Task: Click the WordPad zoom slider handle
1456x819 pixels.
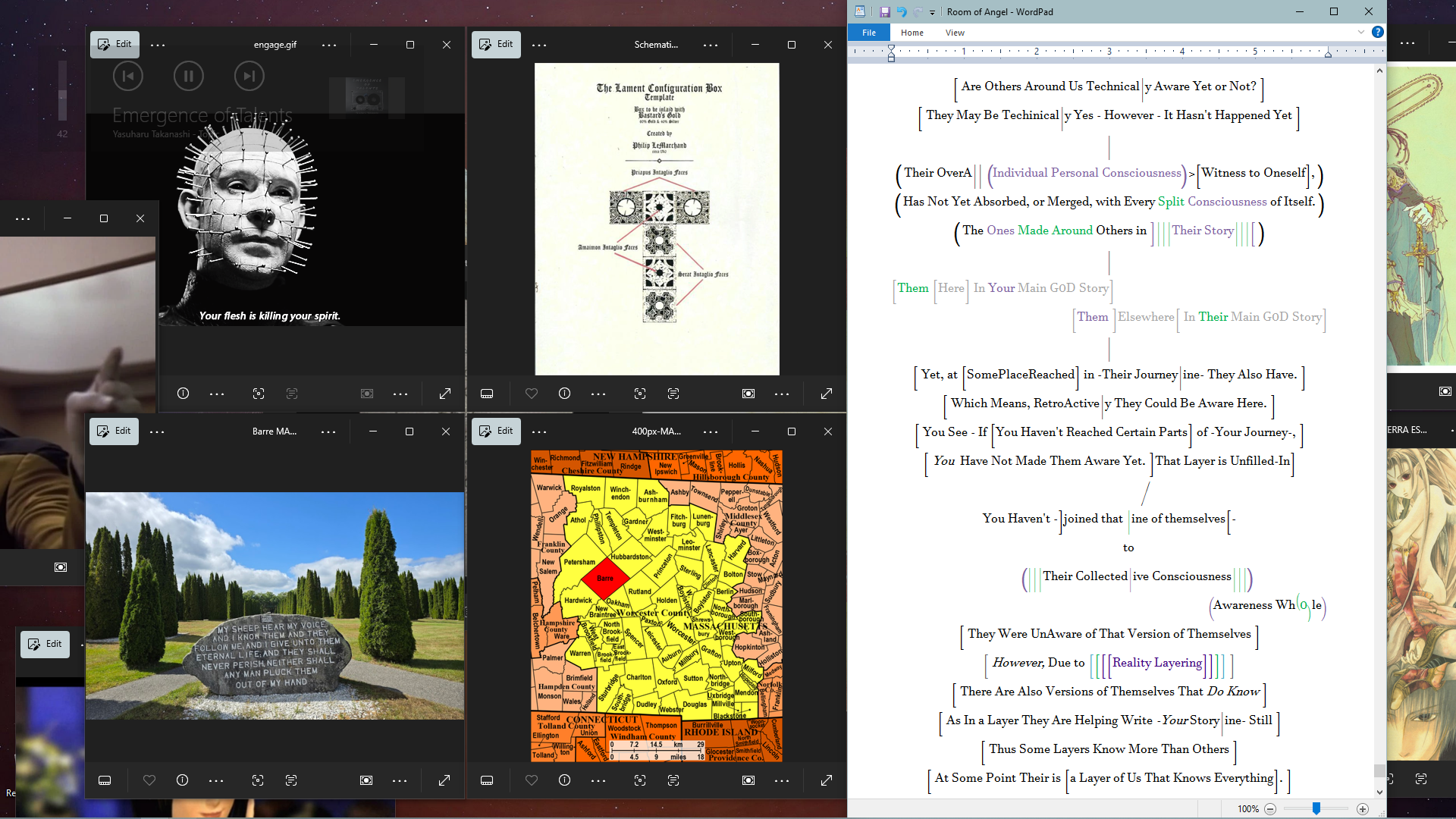Action: point(1316,809)
